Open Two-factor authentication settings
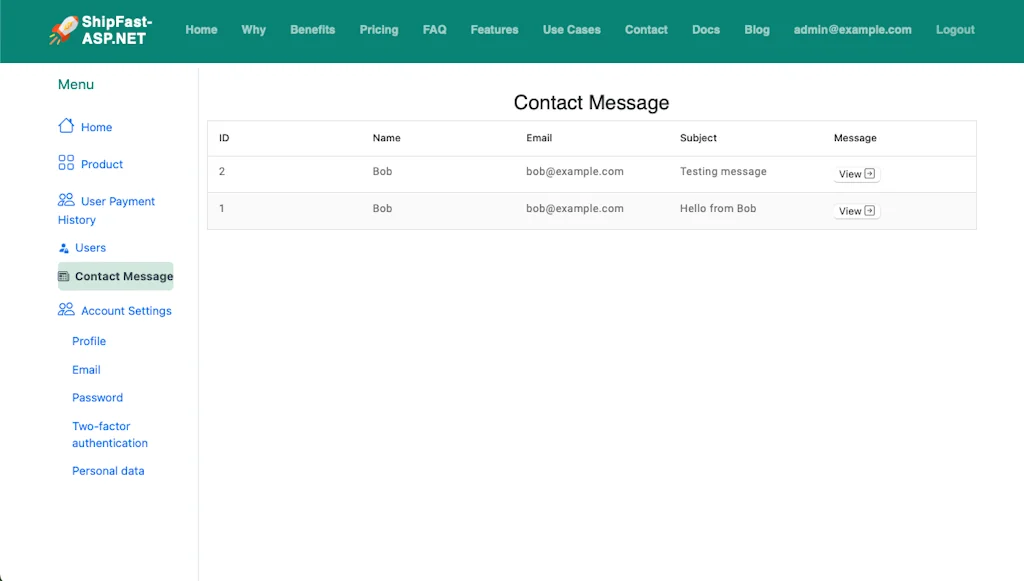 tap(109, 434)
